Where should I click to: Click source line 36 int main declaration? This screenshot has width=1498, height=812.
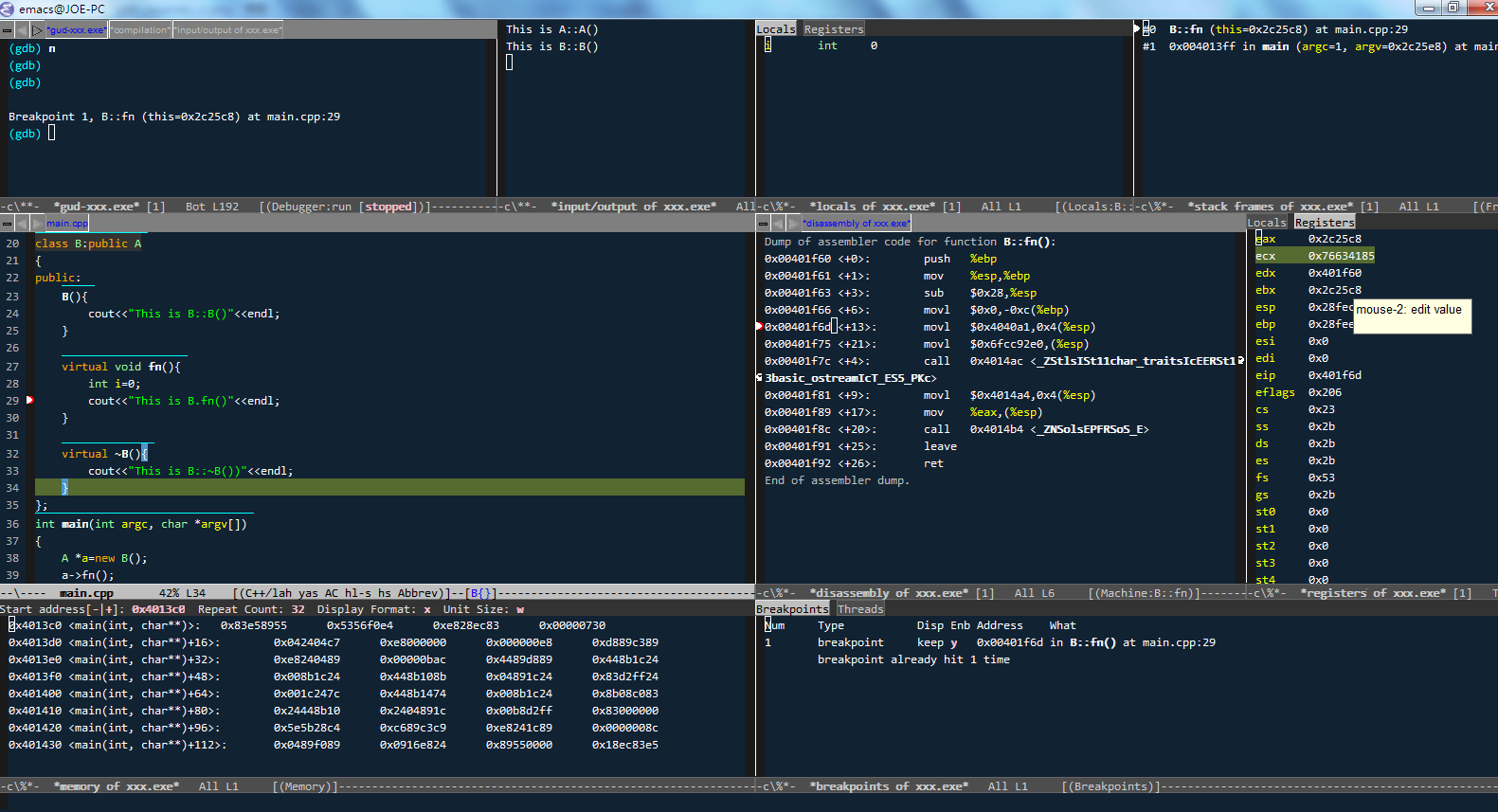(x=140, y=524)
